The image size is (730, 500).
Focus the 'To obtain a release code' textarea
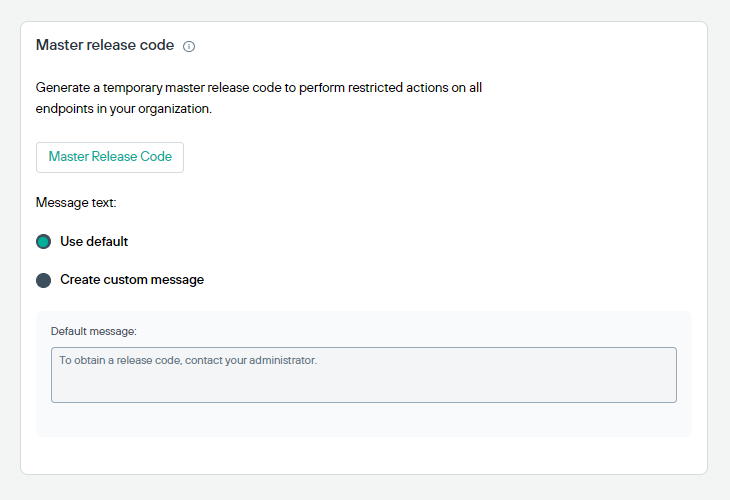click(x=364, y=375)
